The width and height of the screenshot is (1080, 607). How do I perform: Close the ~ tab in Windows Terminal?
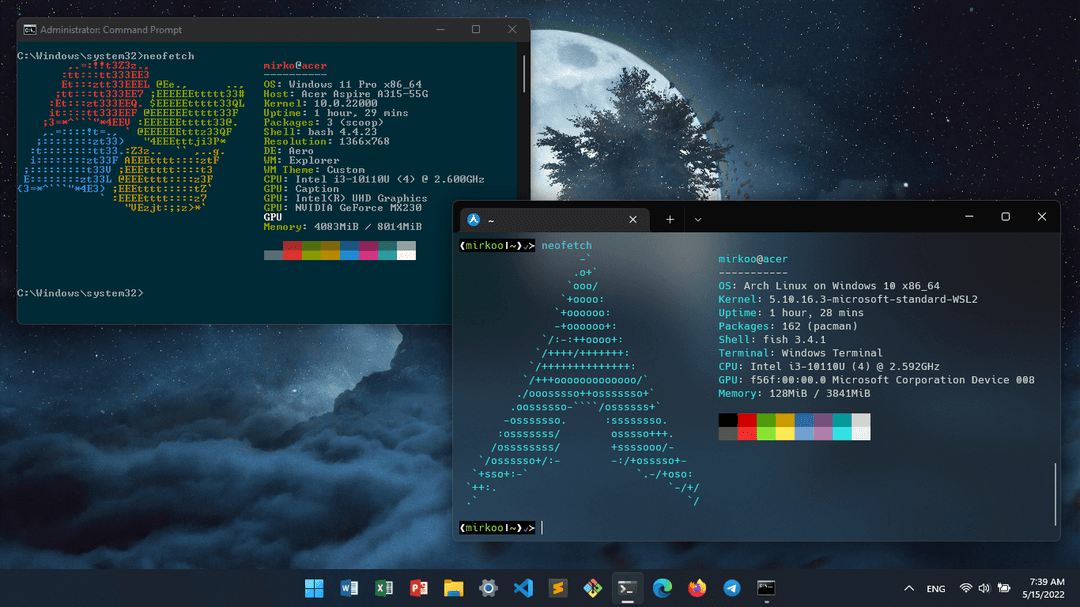[633, 220]
